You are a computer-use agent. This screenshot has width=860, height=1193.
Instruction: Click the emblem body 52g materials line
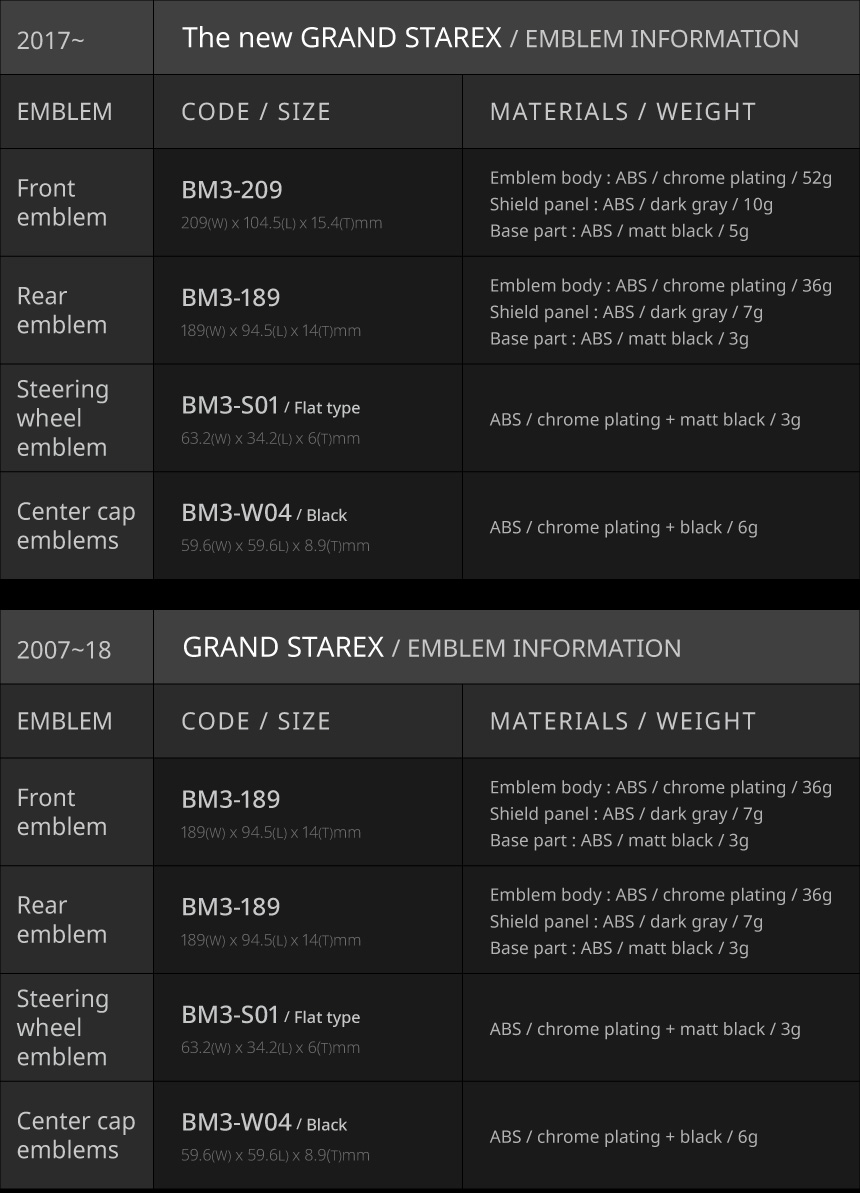[660, 178]
